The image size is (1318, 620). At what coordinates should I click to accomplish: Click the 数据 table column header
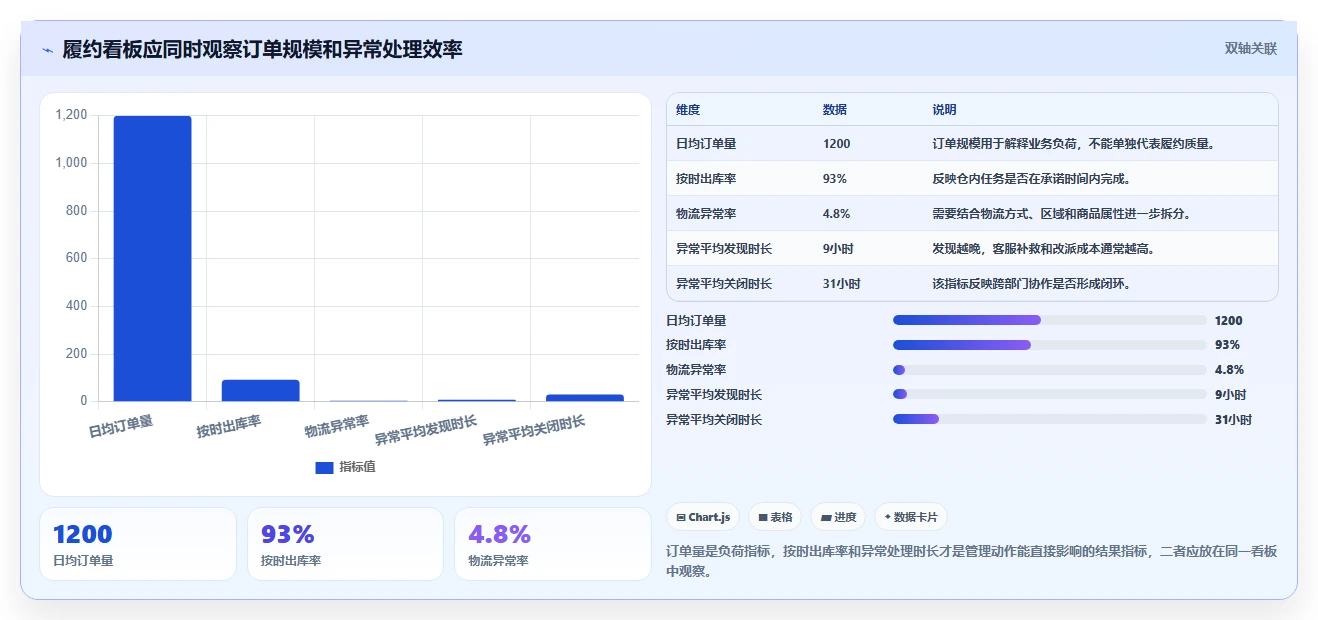point(835,110)
